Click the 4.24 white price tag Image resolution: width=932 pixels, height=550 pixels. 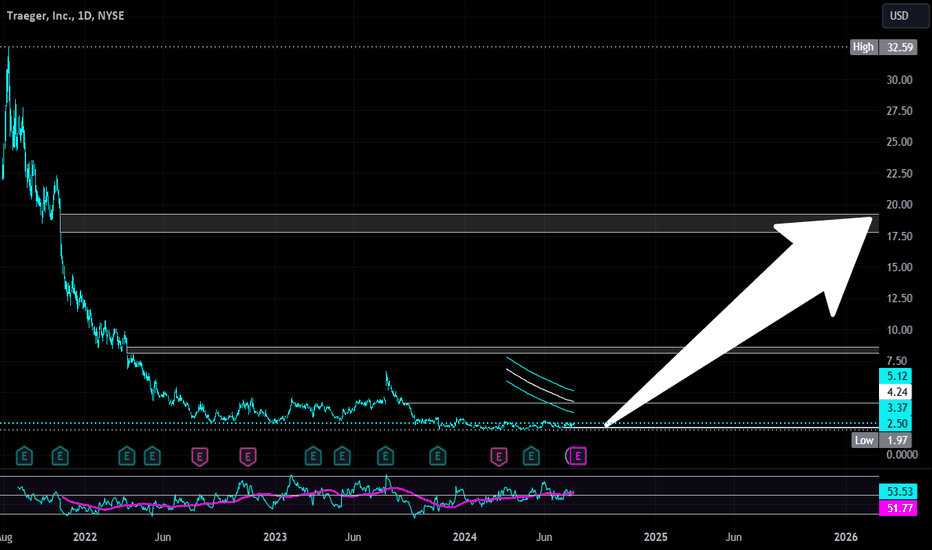895,392
